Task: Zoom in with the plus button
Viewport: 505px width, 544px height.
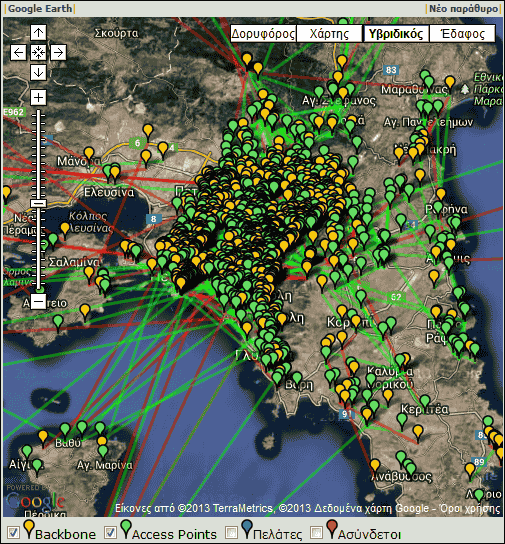Action: coord(38,97)
